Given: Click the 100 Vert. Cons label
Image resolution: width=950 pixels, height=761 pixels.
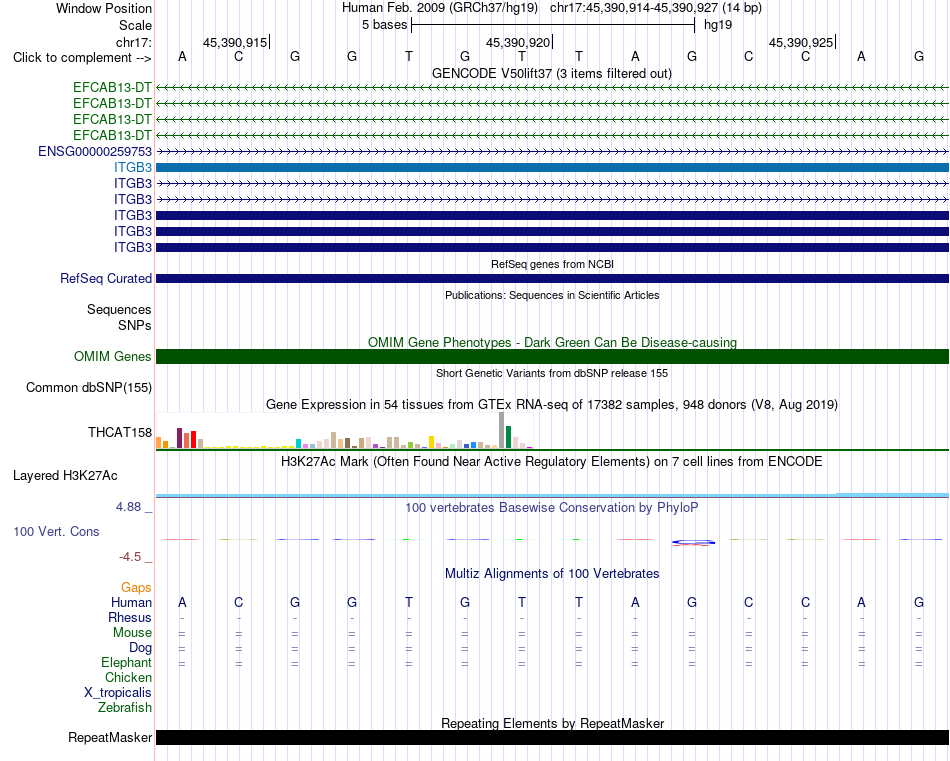Looking at the screenshot, I should (56, 531).
